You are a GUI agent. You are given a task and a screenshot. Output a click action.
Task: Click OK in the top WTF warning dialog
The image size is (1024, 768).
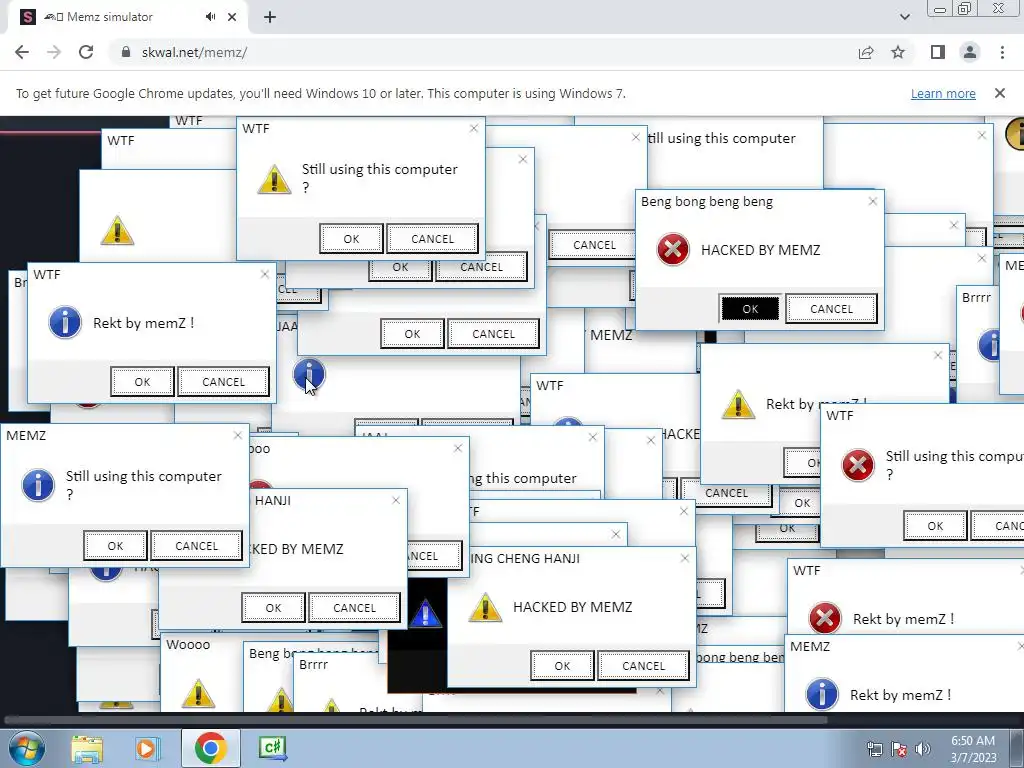tap(351, 239)
